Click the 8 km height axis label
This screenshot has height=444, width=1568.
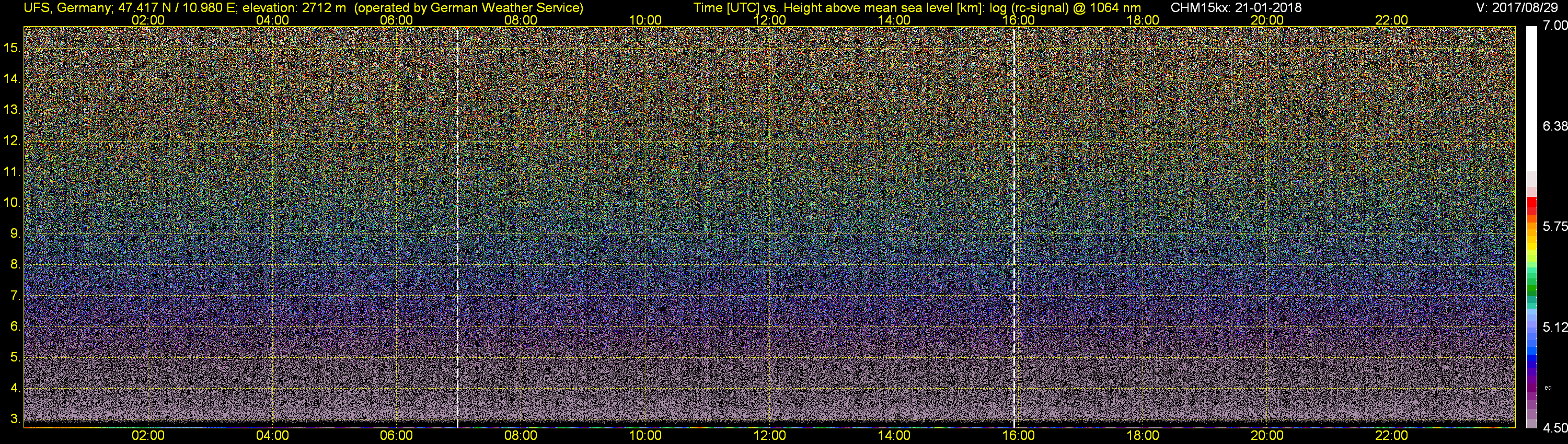click(x=15, y=265)
